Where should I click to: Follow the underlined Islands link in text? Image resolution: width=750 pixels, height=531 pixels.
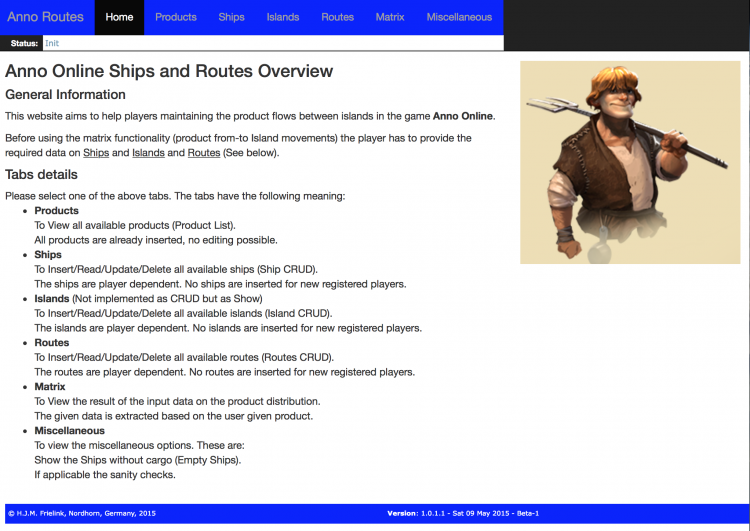[148, 153]
